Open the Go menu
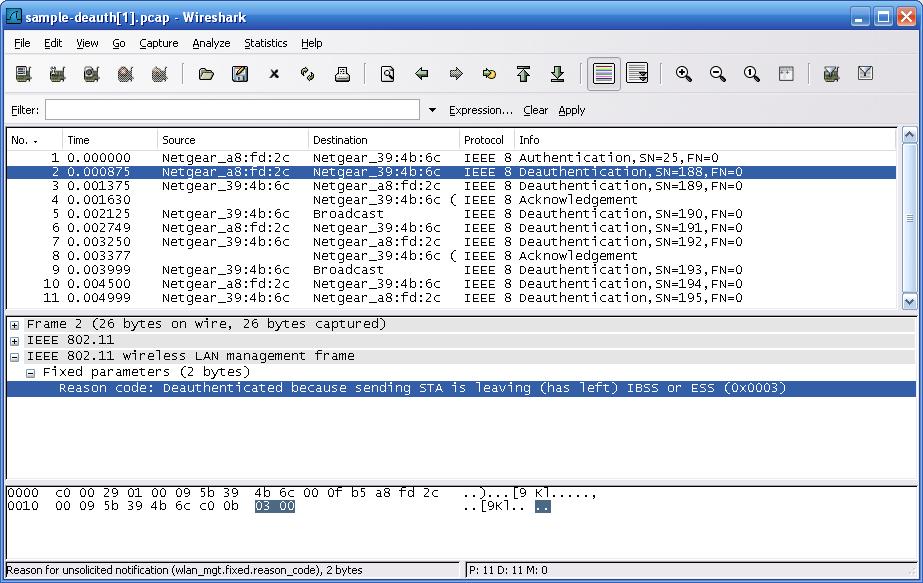Viewport: 923px width, 583px height. (x=119, y=43)
